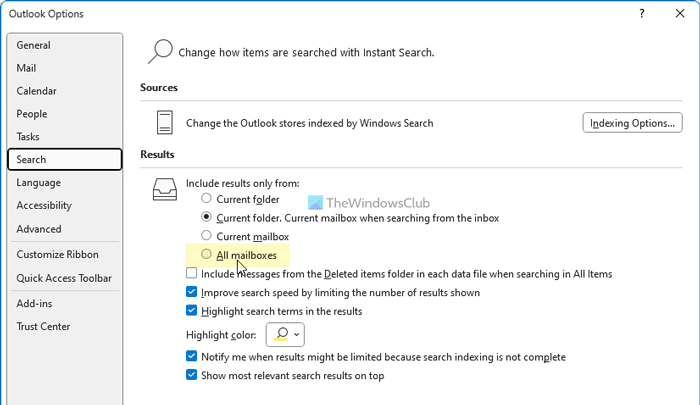Image resolution: width=700 pixels, height=405 pixels.
Task: Open the Trust Center page
Action: 43,326
